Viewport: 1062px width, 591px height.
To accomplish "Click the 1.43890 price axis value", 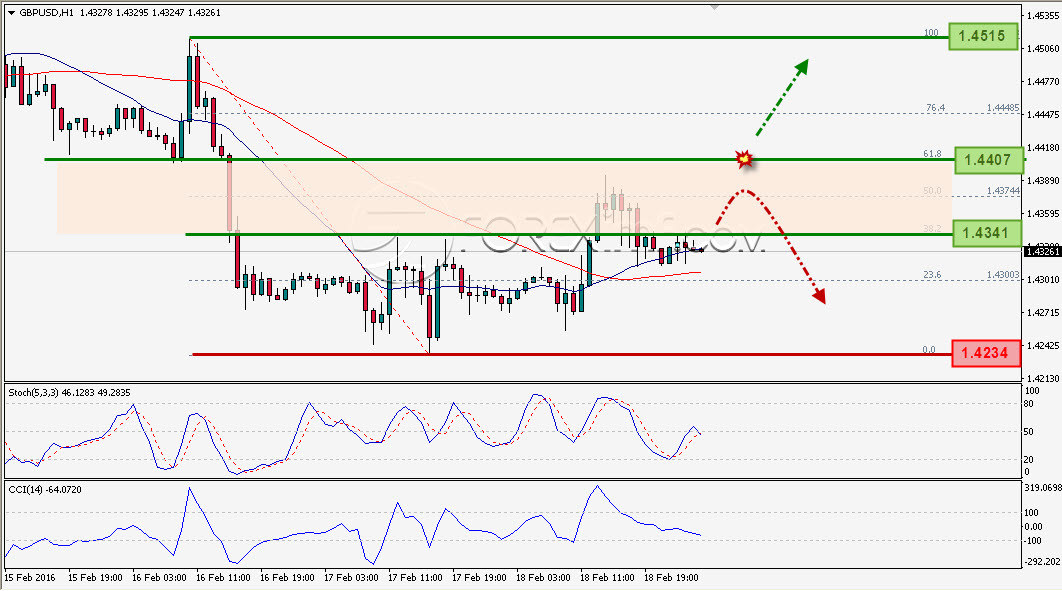I will click(x=1044, y=181).
